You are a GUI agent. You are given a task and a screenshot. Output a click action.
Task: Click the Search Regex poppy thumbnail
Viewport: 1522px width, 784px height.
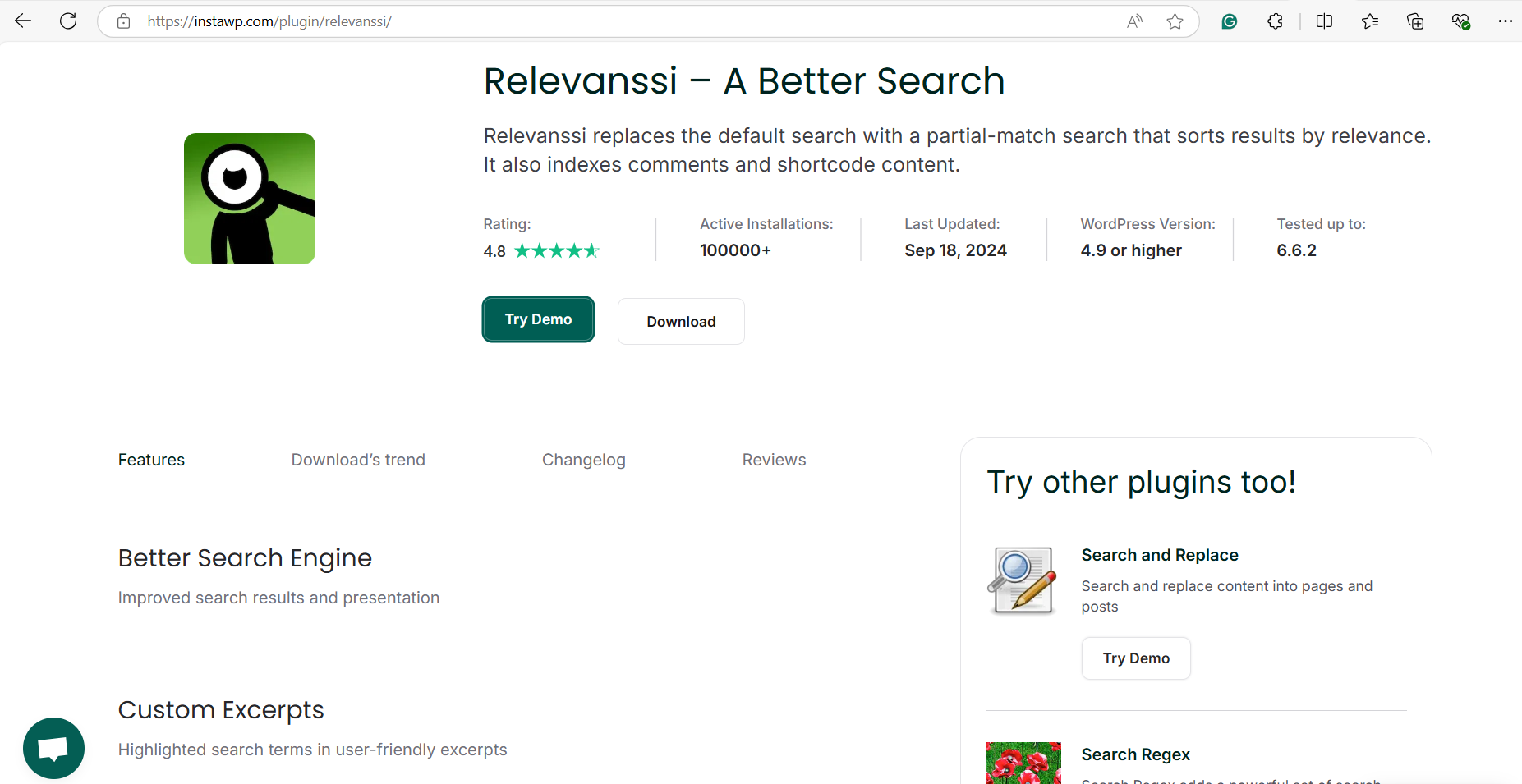point(1023,763)
